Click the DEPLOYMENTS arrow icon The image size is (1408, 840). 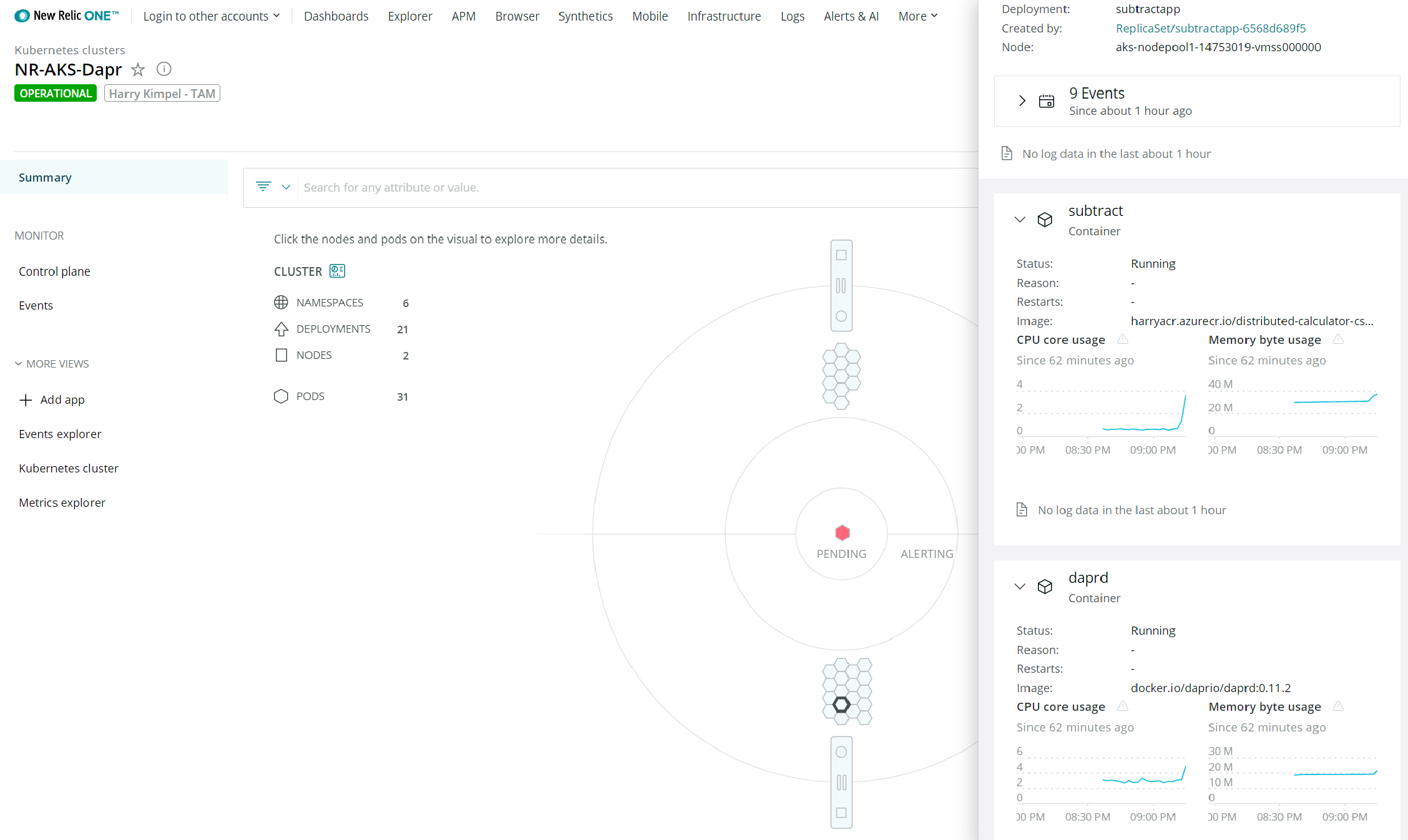(x=281, y=329)
